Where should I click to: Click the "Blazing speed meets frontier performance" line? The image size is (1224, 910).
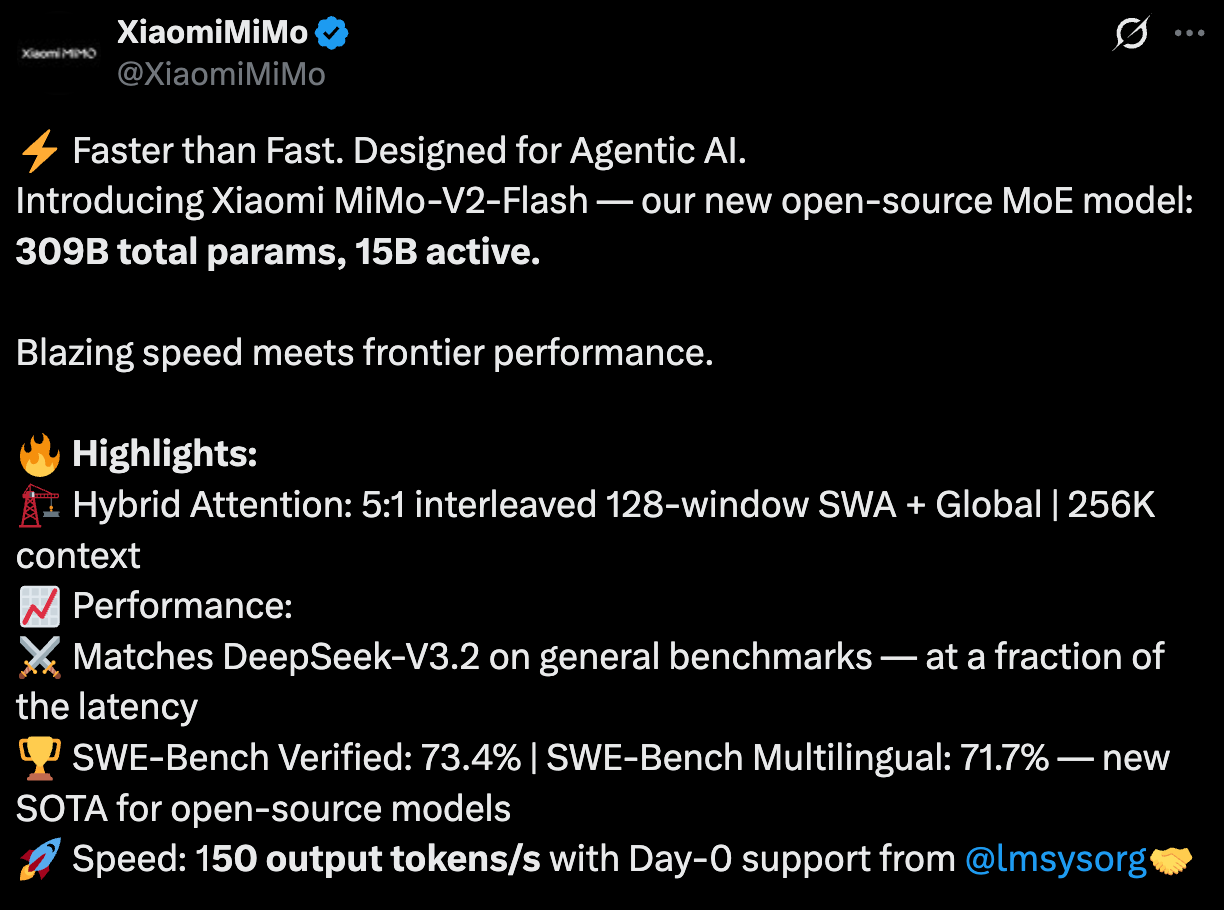click(x=364, y=355)
